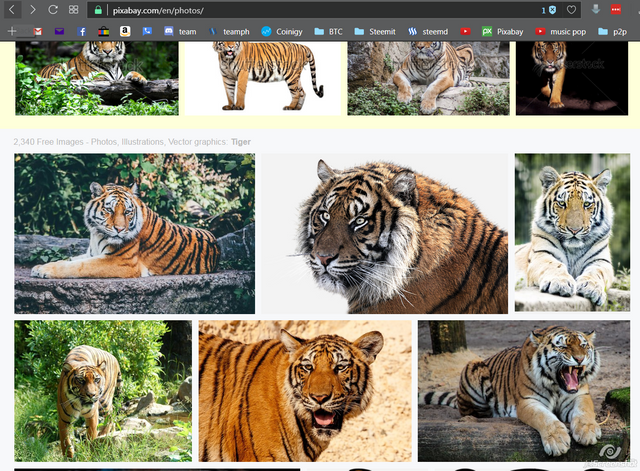Open the Coinigy bookmark
The height and width of the screenshot is (471, 640).
(280, 31)
